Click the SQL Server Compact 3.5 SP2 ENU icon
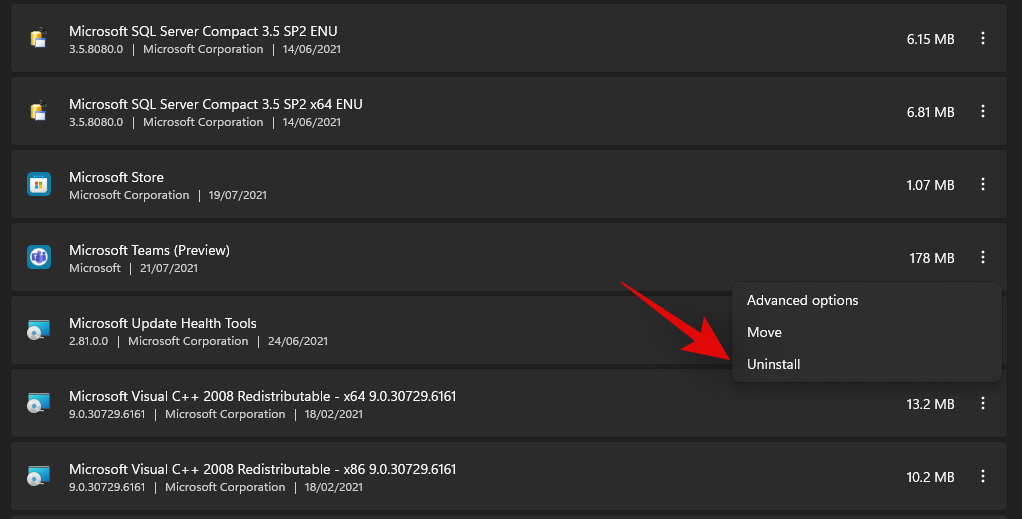The width and height of the screenshot is (1022, 519). tap(39, 38)
